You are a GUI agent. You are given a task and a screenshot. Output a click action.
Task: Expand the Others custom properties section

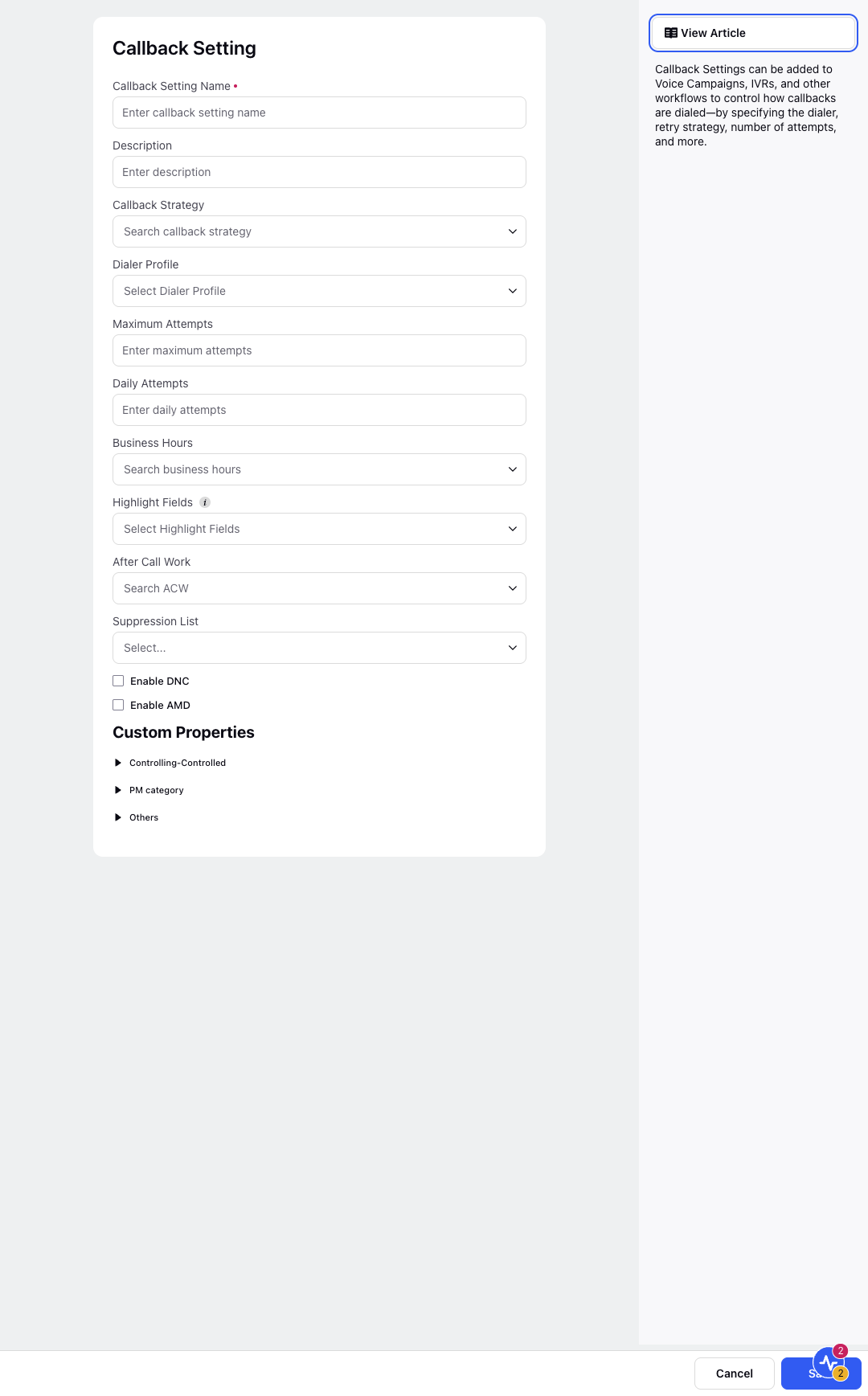136,817
